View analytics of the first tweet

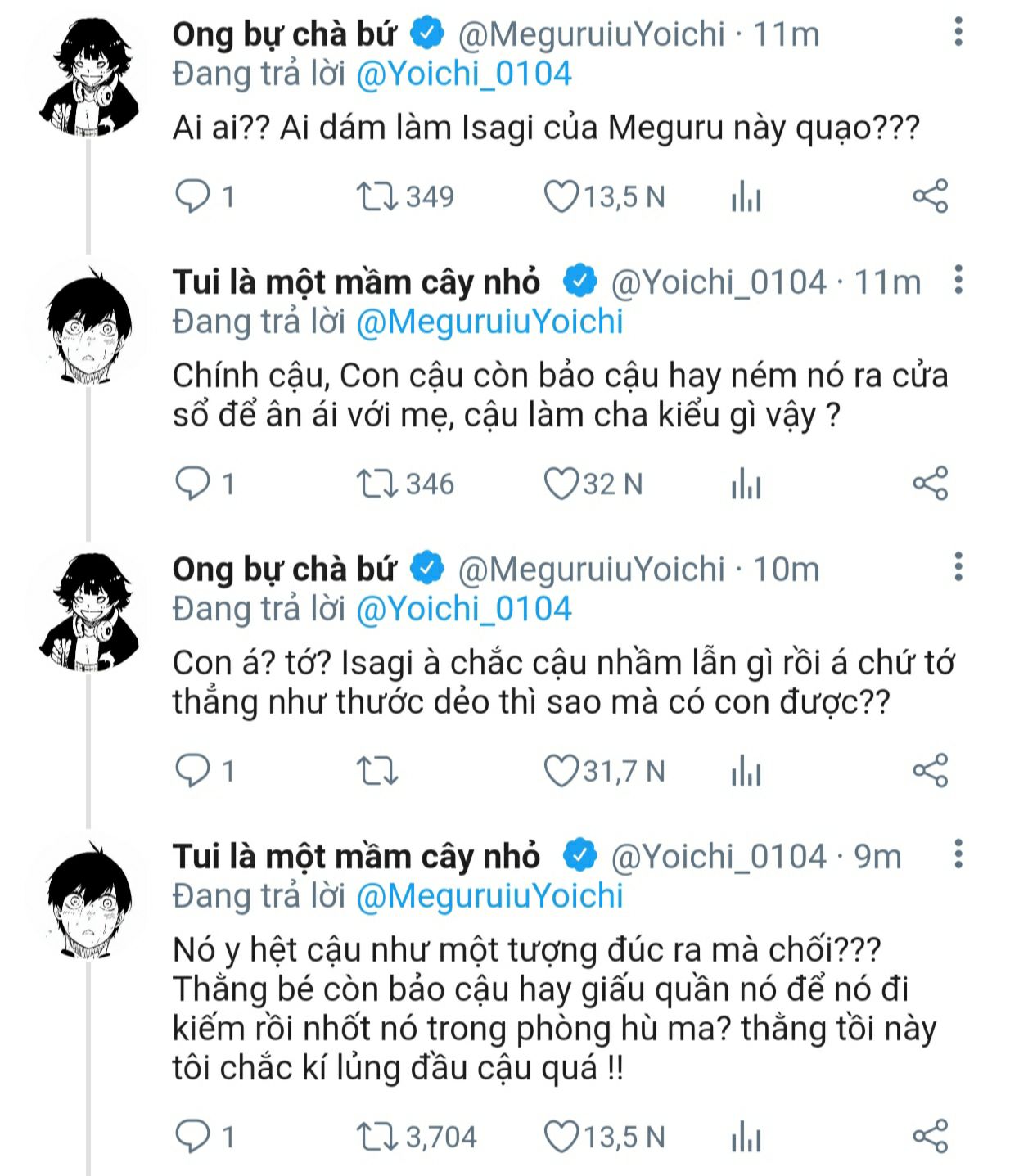[746, 197]
